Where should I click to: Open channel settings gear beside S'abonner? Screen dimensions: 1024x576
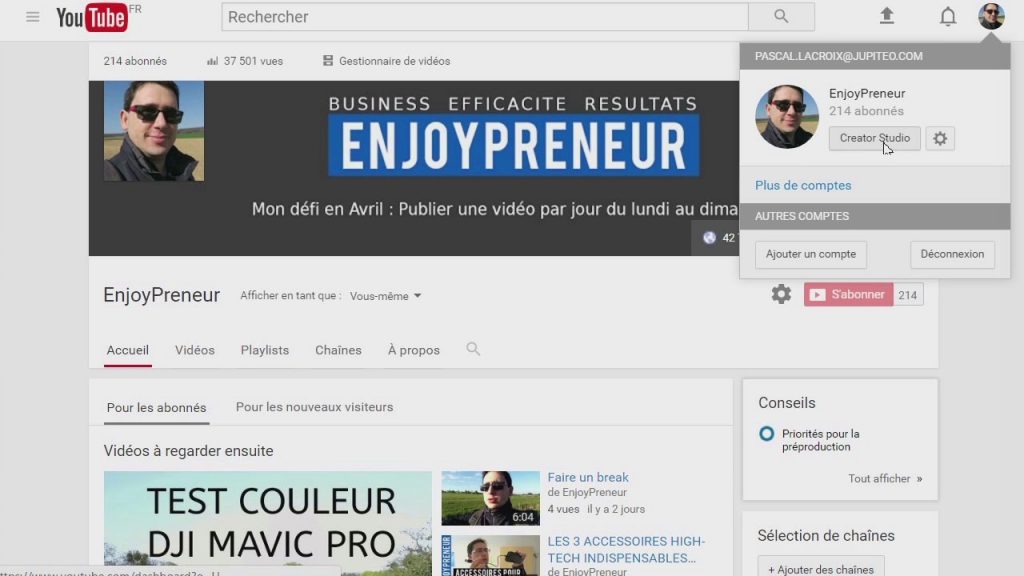point(781,295)
